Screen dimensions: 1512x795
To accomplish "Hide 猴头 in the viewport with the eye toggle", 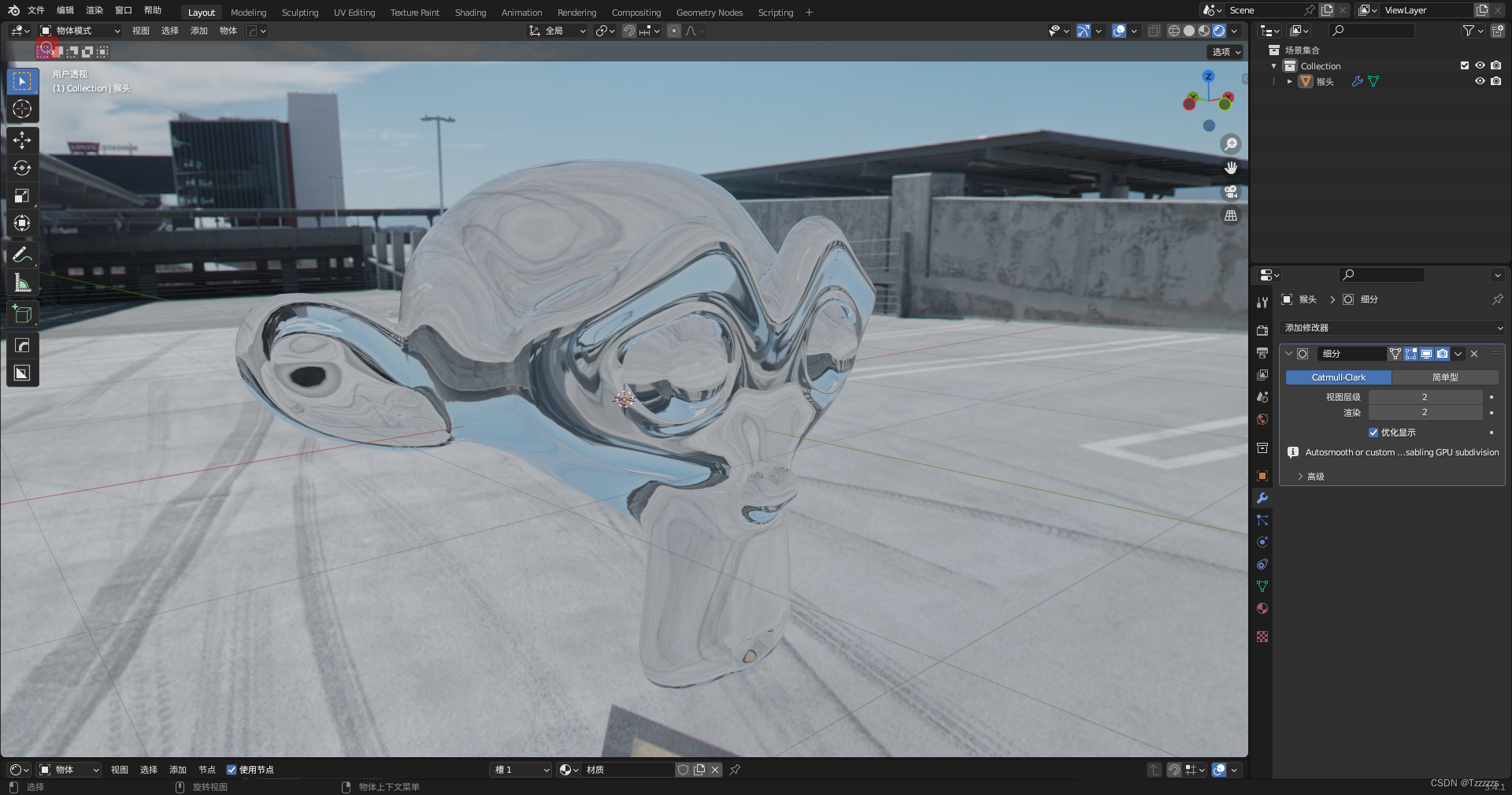I will click(1480, 81).
